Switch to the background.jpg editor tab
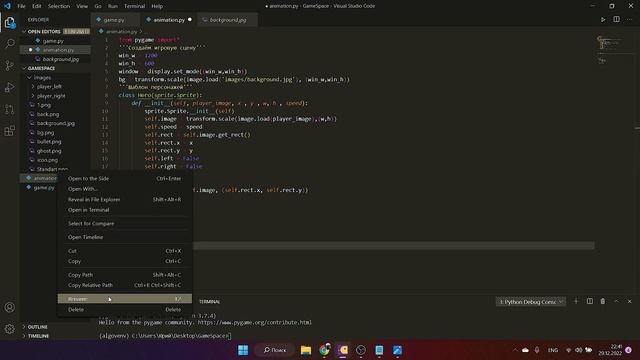 point(228,20)
